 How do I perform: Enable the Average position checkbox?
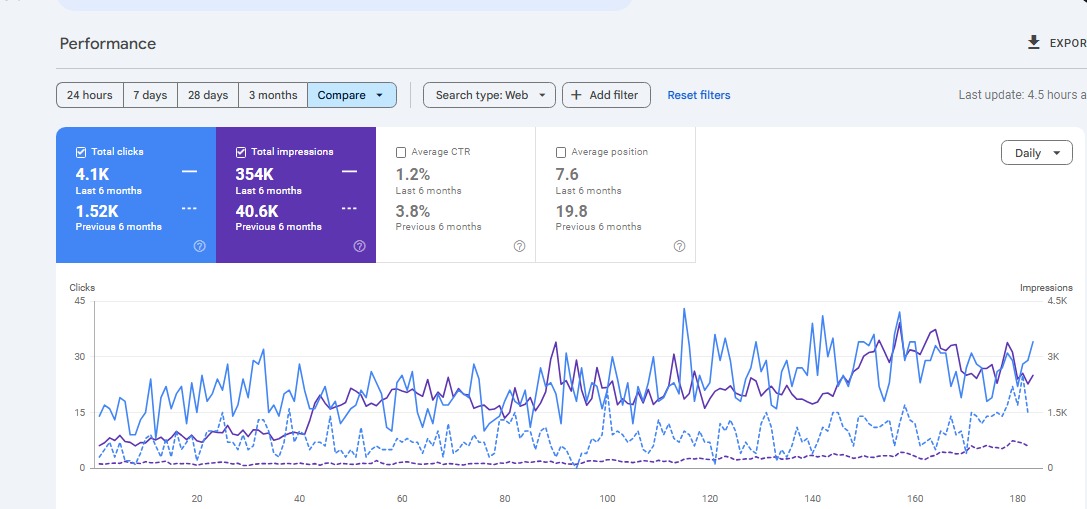561,152
